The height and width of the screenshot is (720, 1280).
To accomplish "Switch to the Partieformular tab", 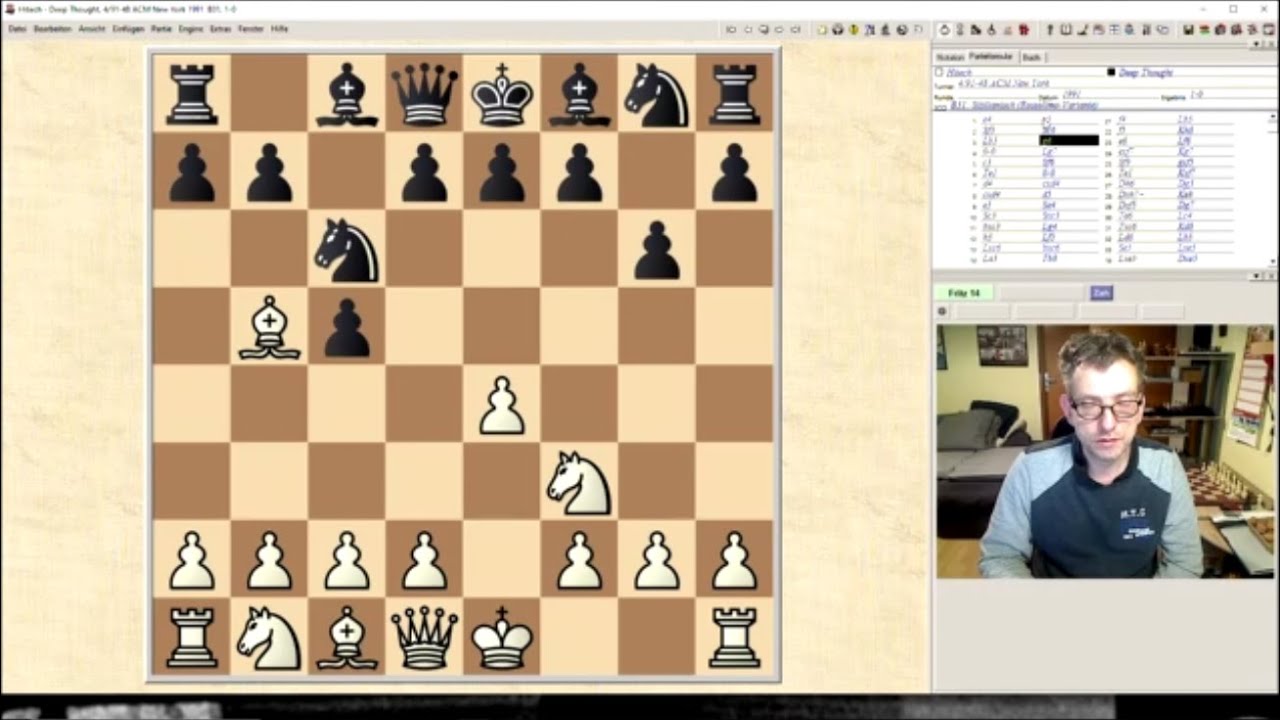I will coord(991,57).
